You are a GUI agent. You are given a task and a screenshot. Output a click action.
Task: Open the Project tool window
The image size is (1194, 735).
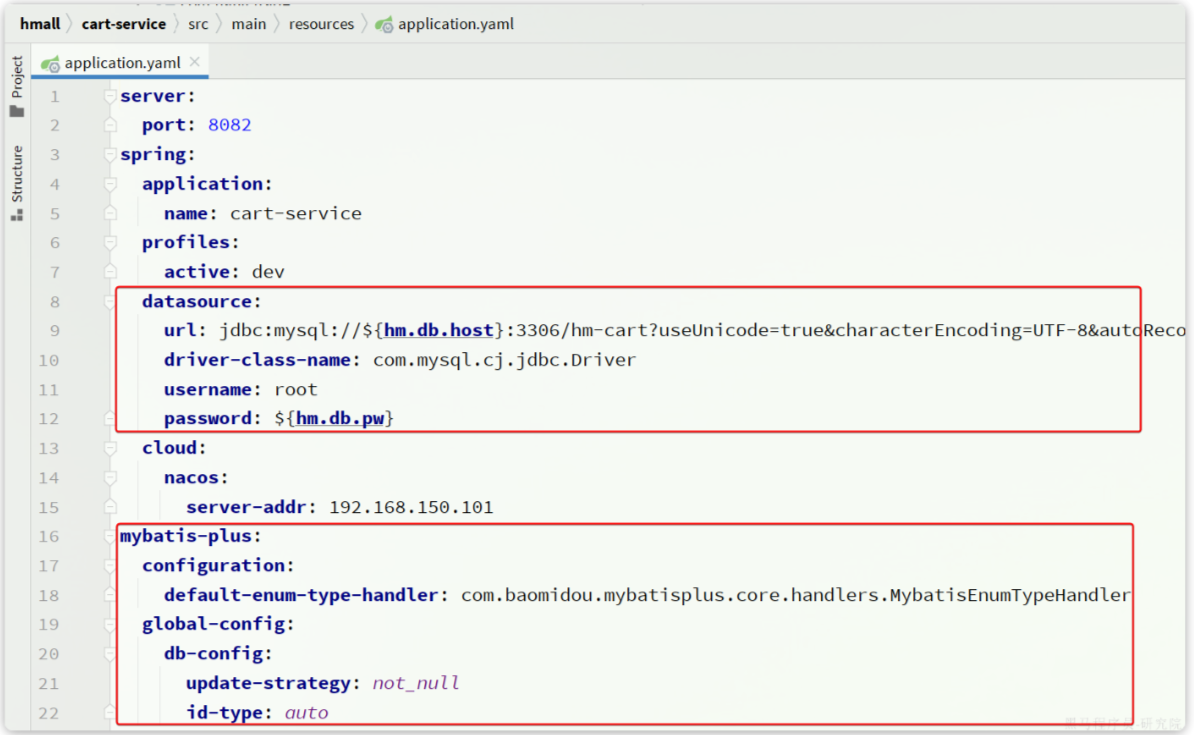17,76
